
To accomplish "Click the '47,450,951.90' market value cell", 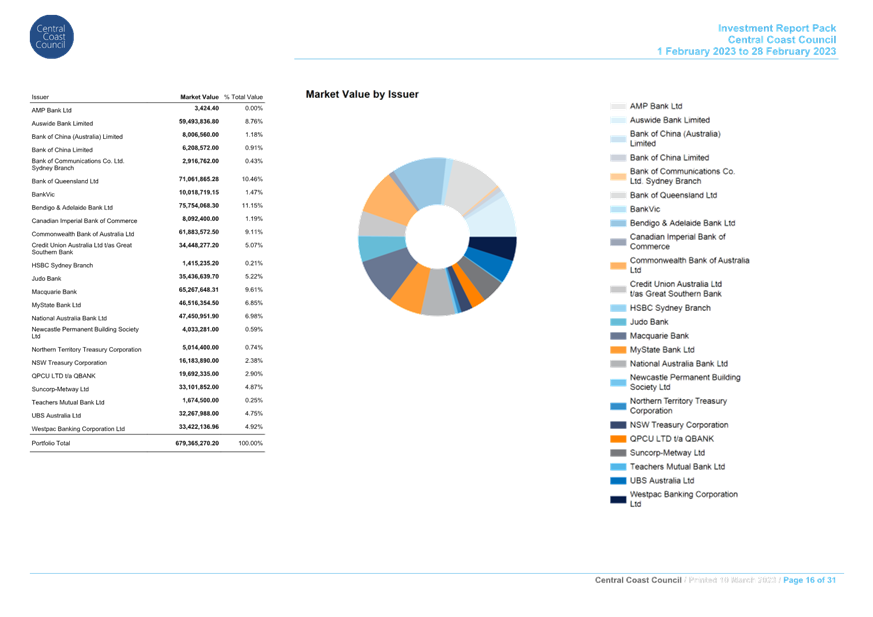I will (x=199, y=316).
